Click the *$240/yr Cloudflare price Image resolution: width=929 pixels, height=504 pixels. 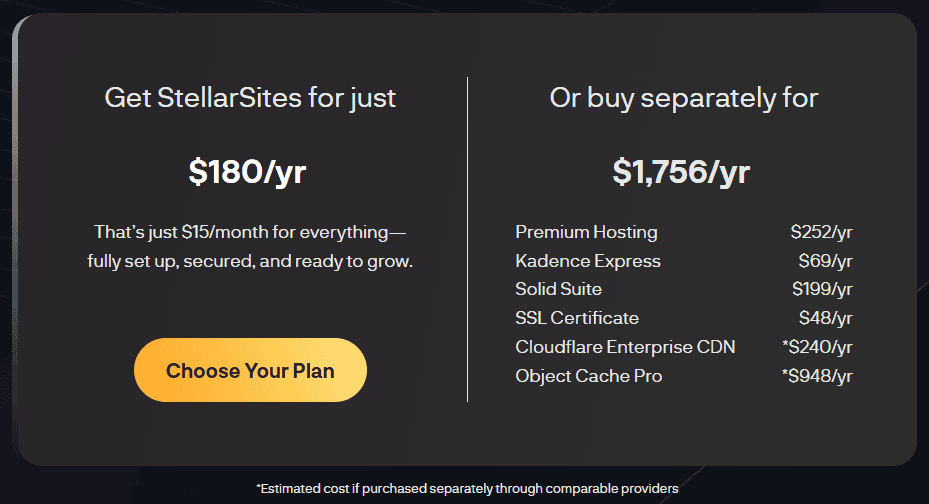point(817,347)
